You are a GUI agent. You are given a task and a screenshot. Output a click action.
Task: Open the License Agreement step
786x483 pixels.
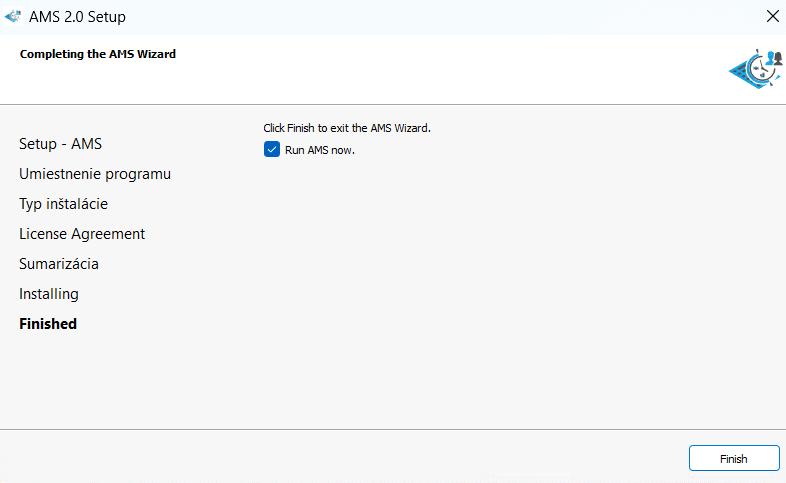click(x=82, y=234)
